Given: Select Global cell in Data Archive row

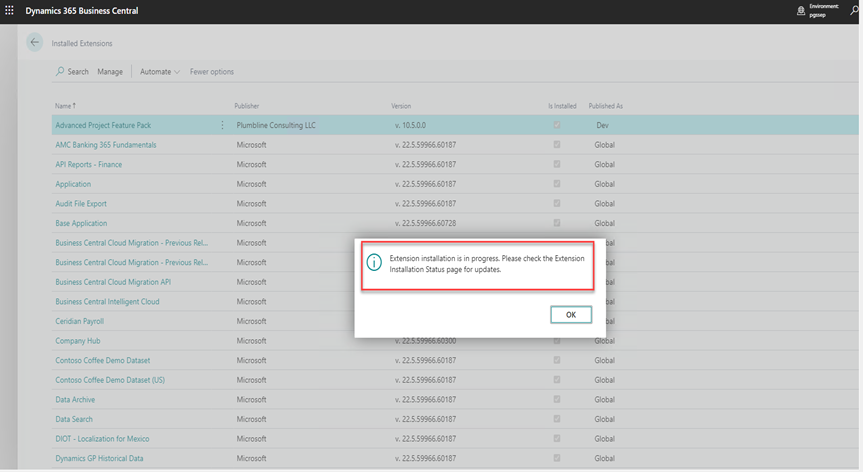Looking at the screenshot, I should [604, 399].
